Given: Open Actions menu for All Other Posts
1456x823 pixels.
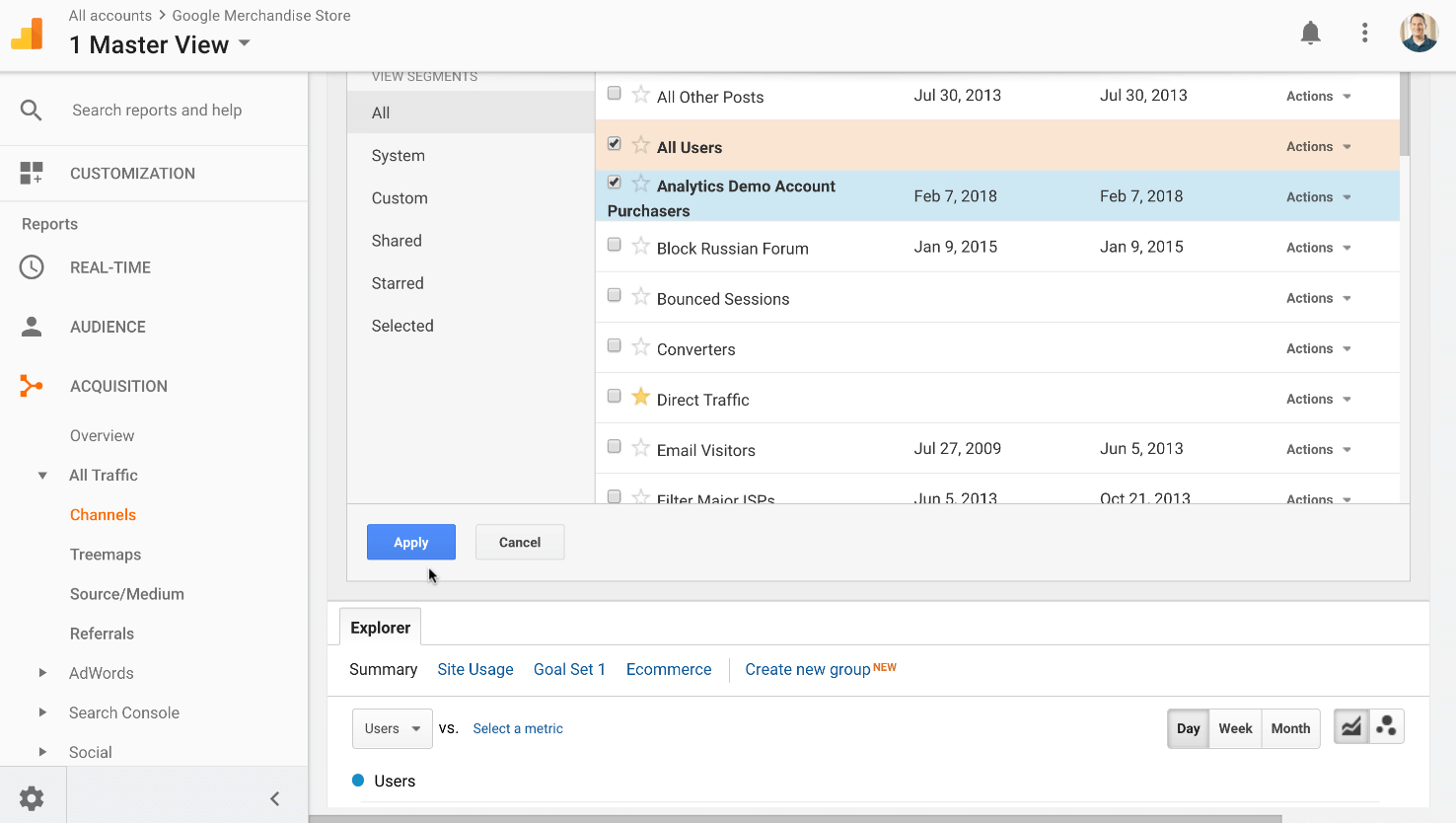Looking at the screenshot, I should [1319, 96].
